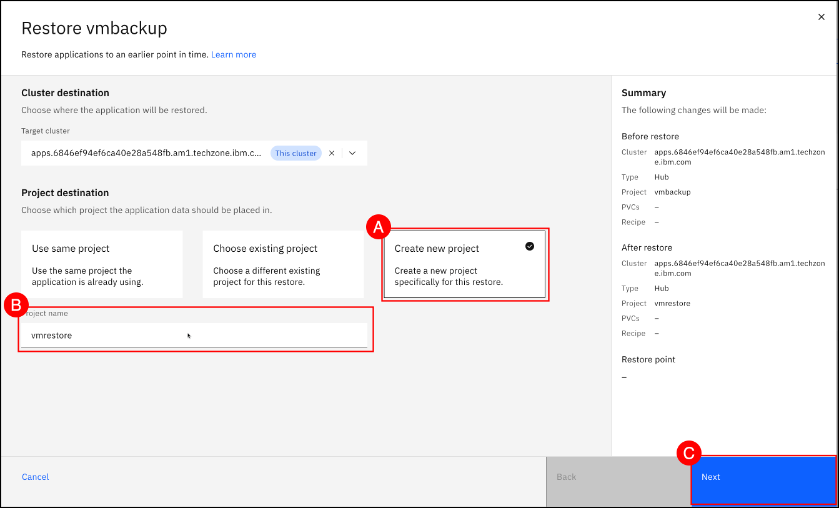Open the Learn more link

[x=233, y=54]
